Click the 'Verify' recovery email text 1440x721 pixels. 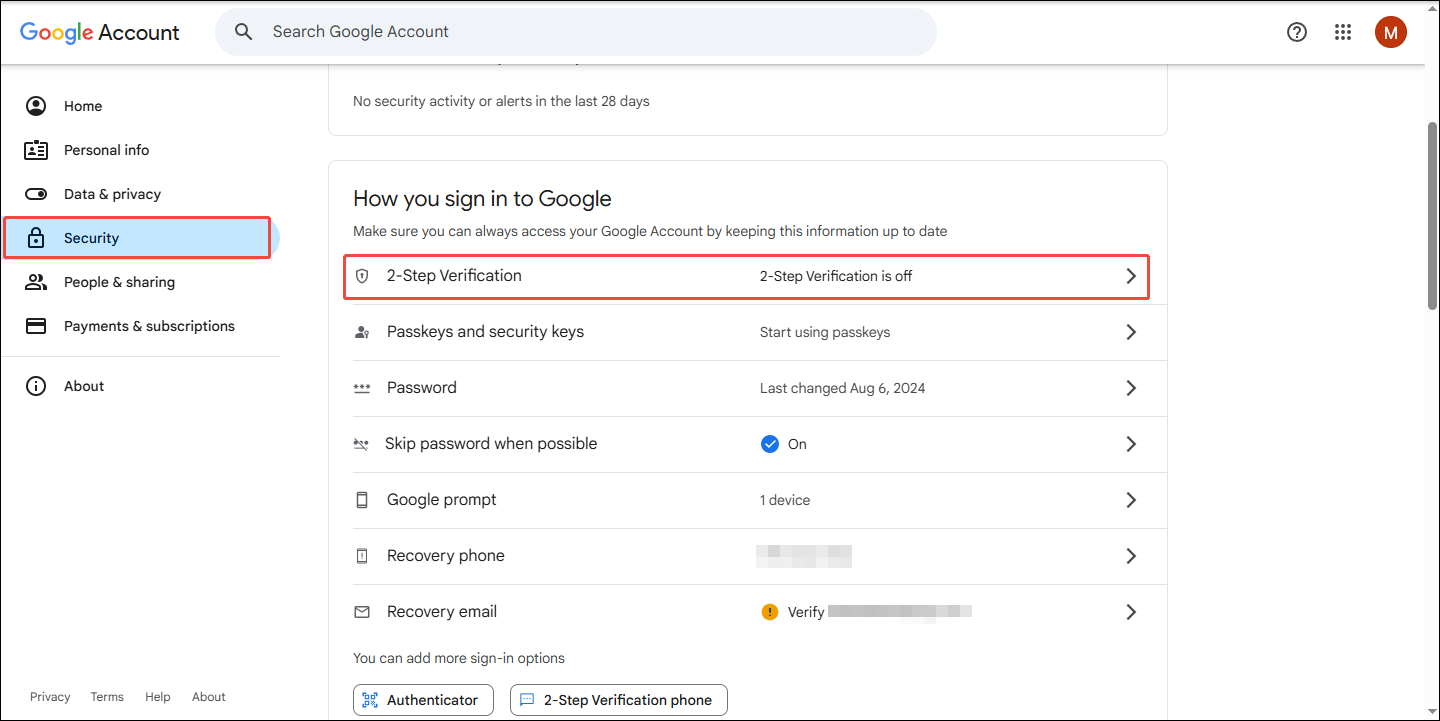[806, 612]
